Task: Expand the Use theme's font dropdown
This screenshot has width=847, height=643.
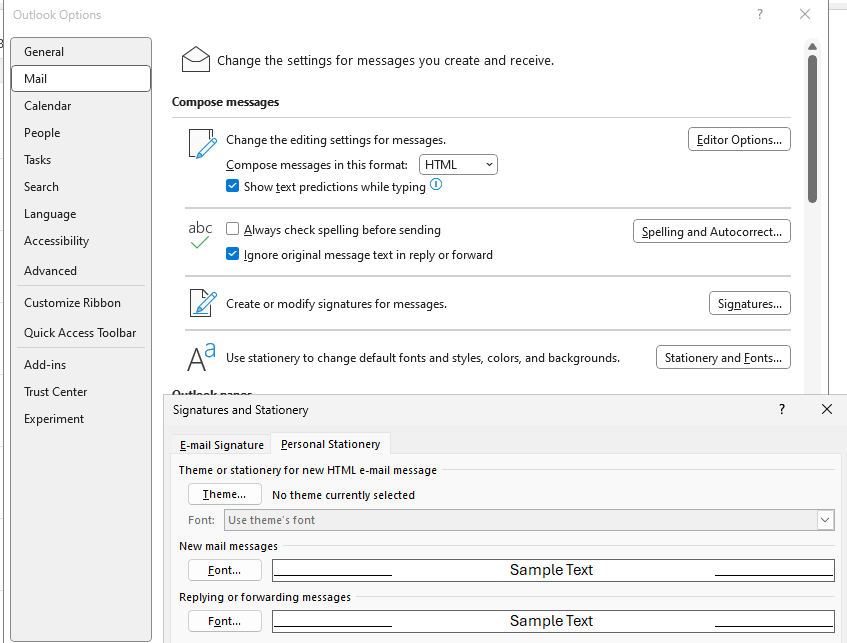Action: pos(825,520)
